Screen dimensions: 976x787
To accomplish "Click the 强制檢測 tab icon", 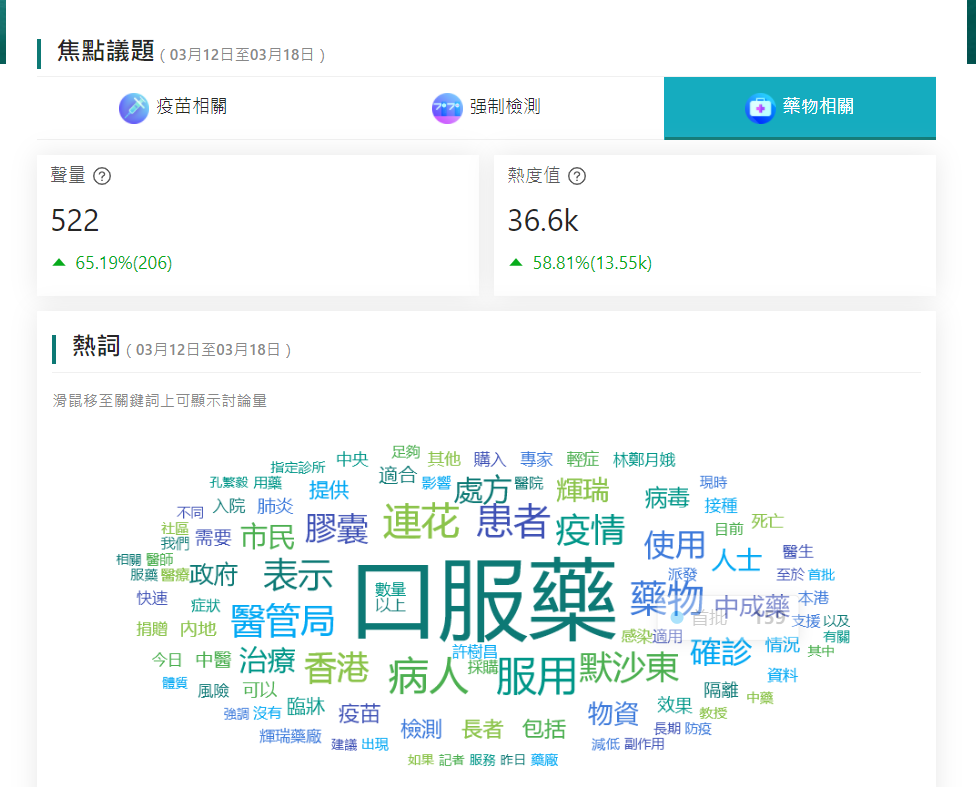I will [447, 108].
